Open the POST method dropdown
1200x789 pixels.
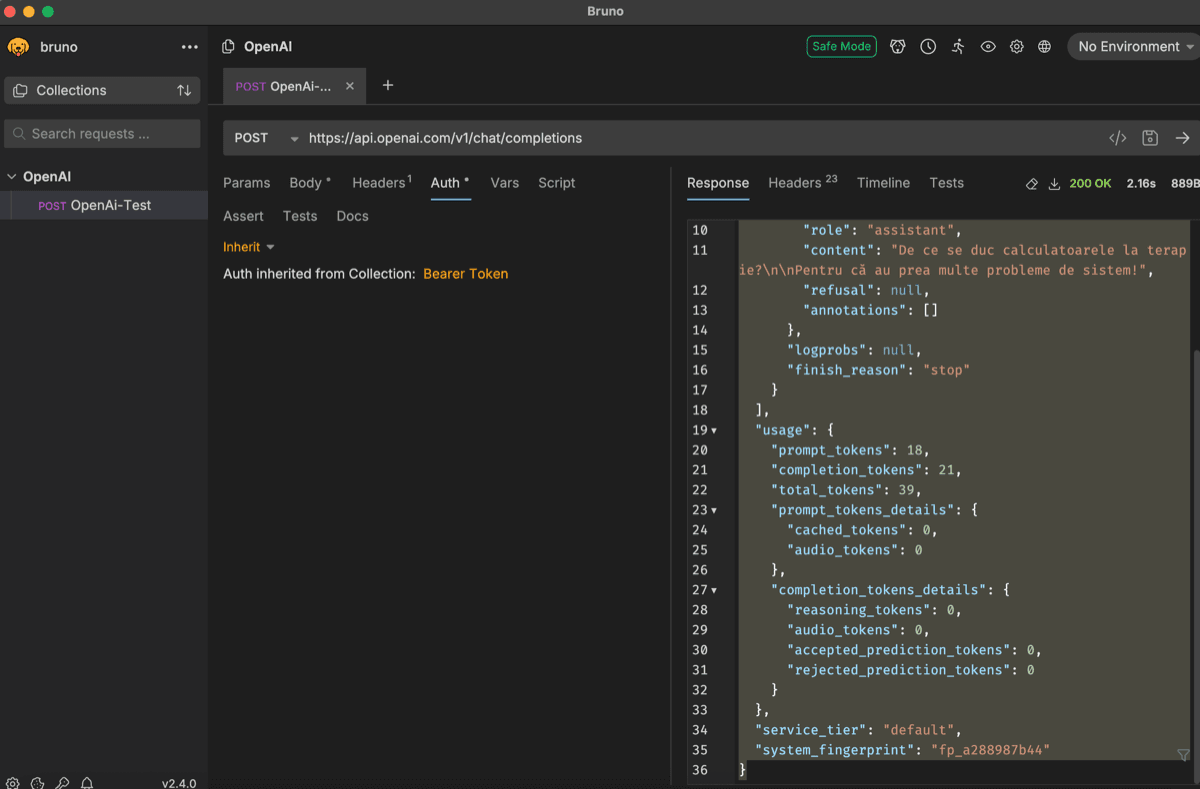(x=265, y=138)
